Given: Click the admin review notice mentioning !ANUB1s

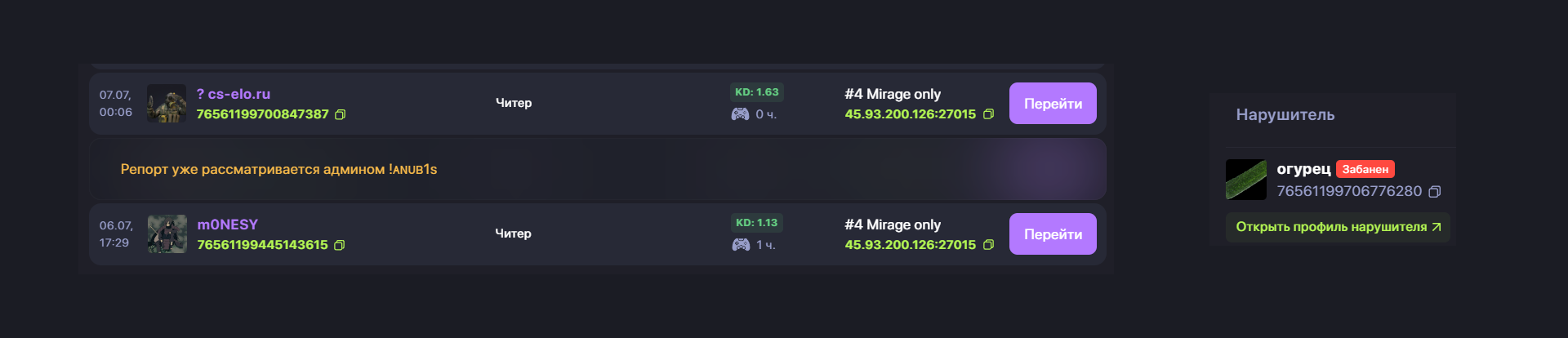Looking at the screenshot, I should click(x=278, y=170).
